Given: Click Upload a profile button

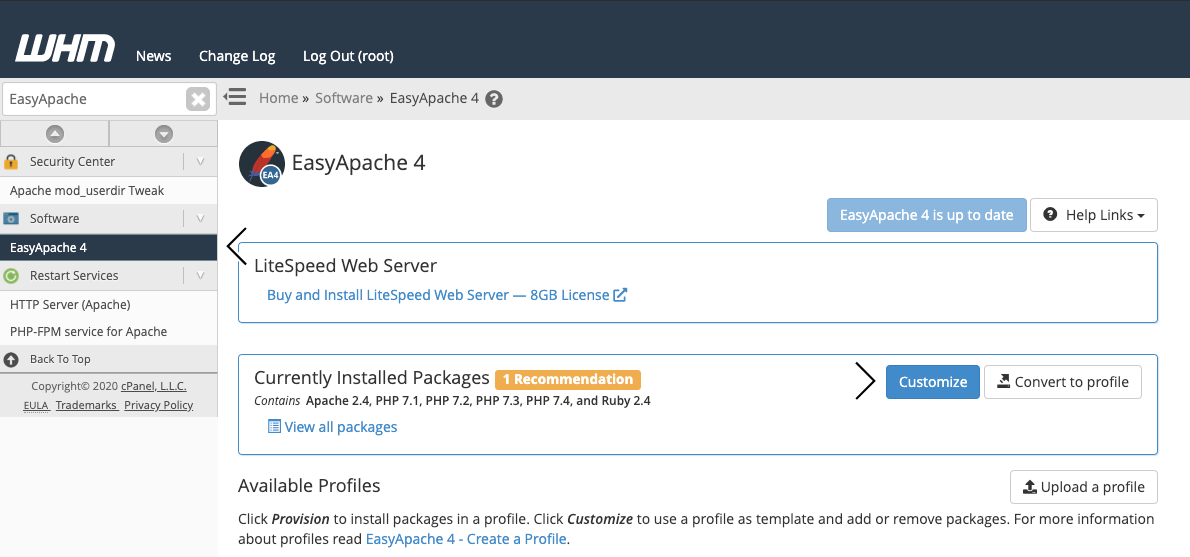Looking at the screenshot, I should 1084,487.
